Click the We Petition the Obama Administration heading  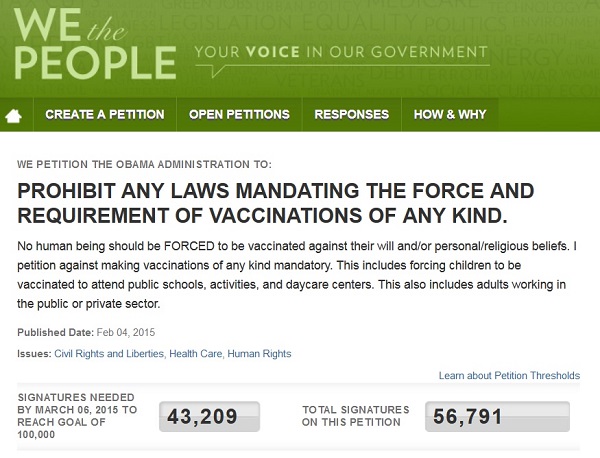click(144, 164)
